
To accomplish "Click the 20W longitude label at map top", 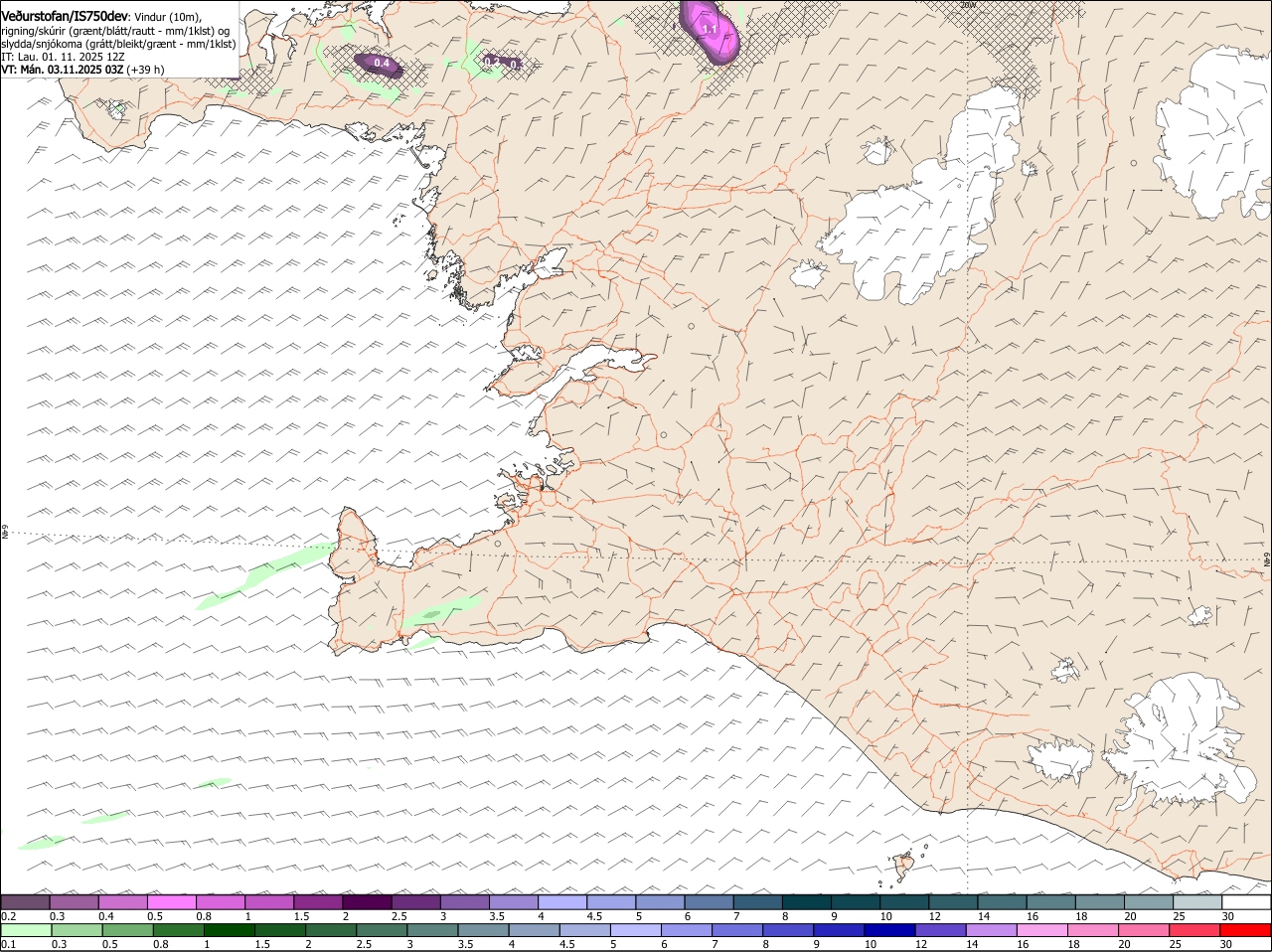I will (969, 5).
